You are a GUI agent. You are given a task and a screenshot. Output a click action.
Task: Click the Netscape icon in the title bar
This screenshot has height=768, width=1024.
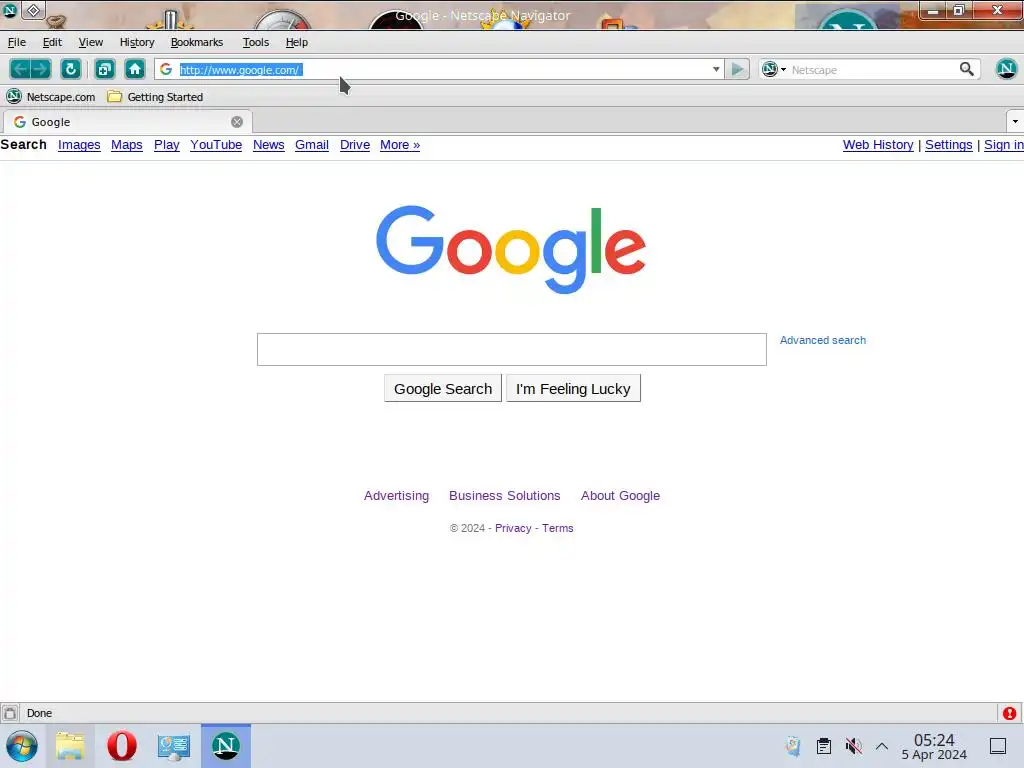pos(10,10)
